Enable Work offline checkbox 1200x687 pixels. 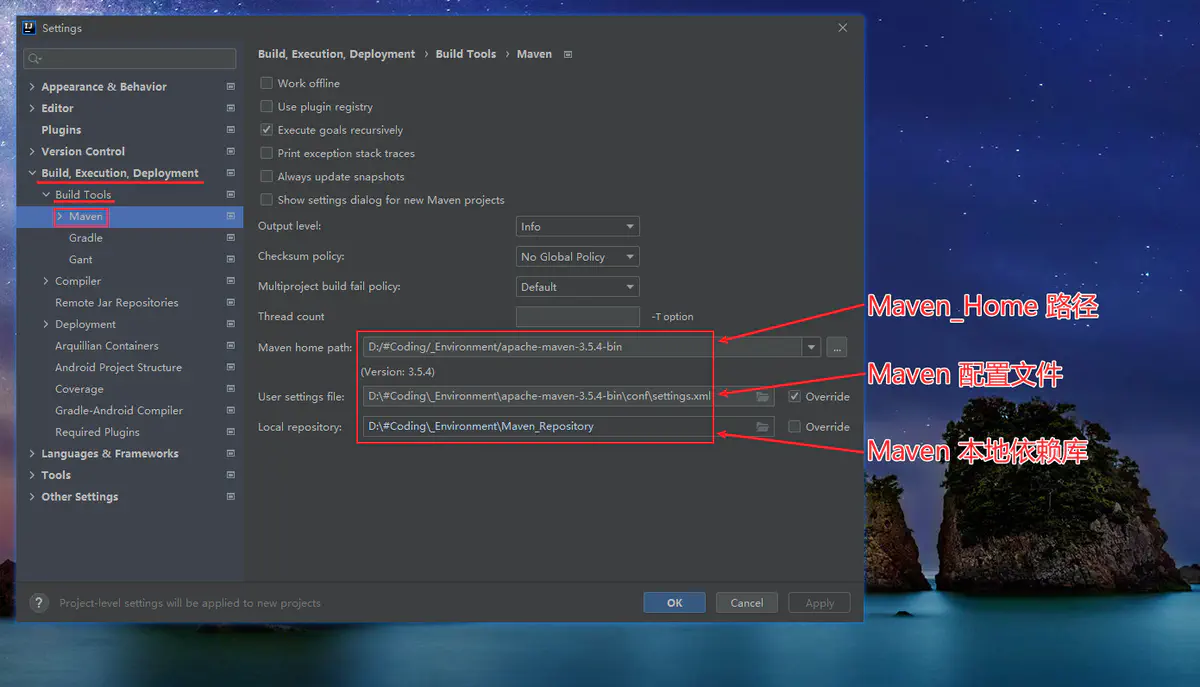267,83
